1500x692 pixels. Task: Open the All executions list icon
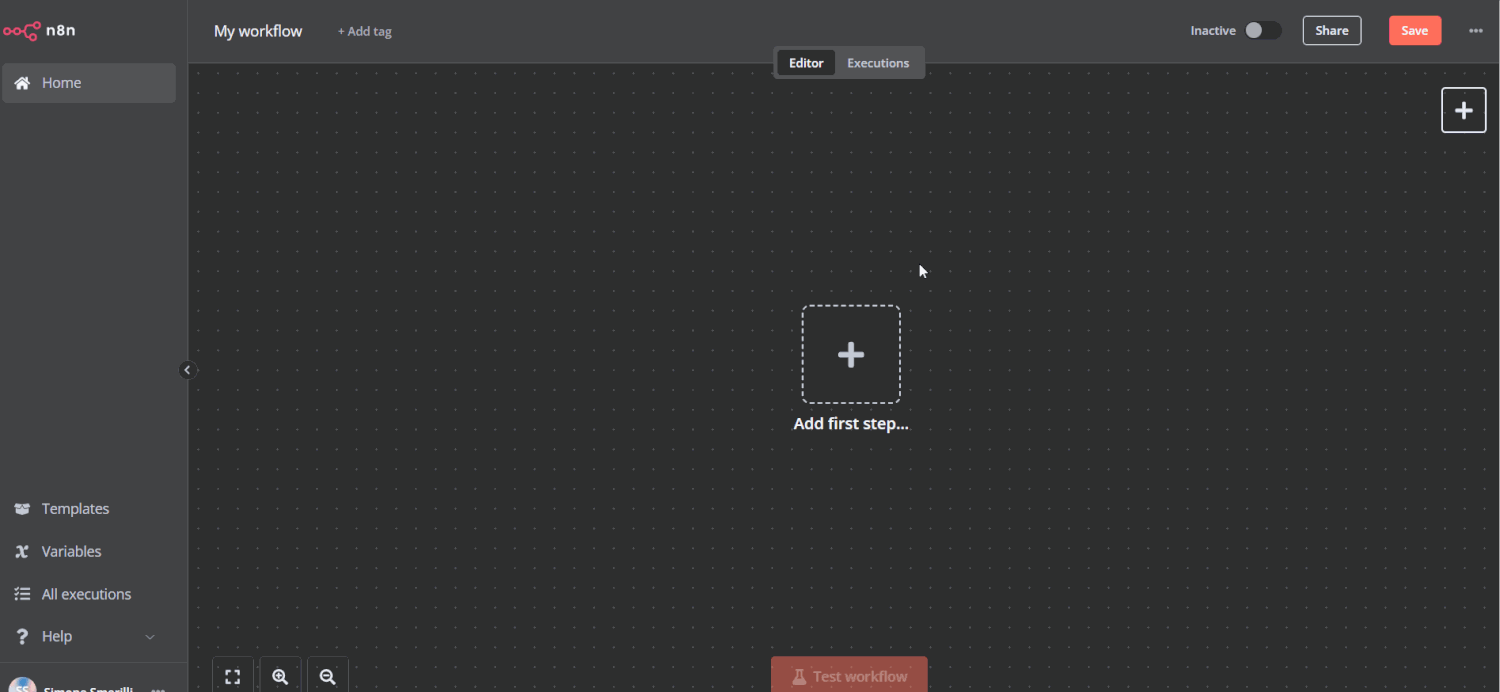22,593
